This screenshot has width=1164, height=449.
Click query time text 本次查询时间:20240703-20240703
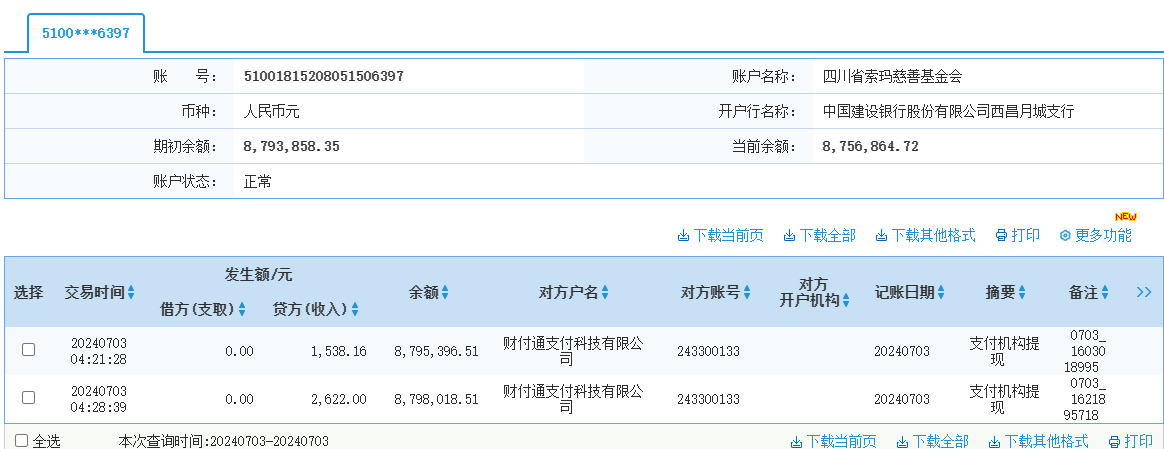coord(223,442)
